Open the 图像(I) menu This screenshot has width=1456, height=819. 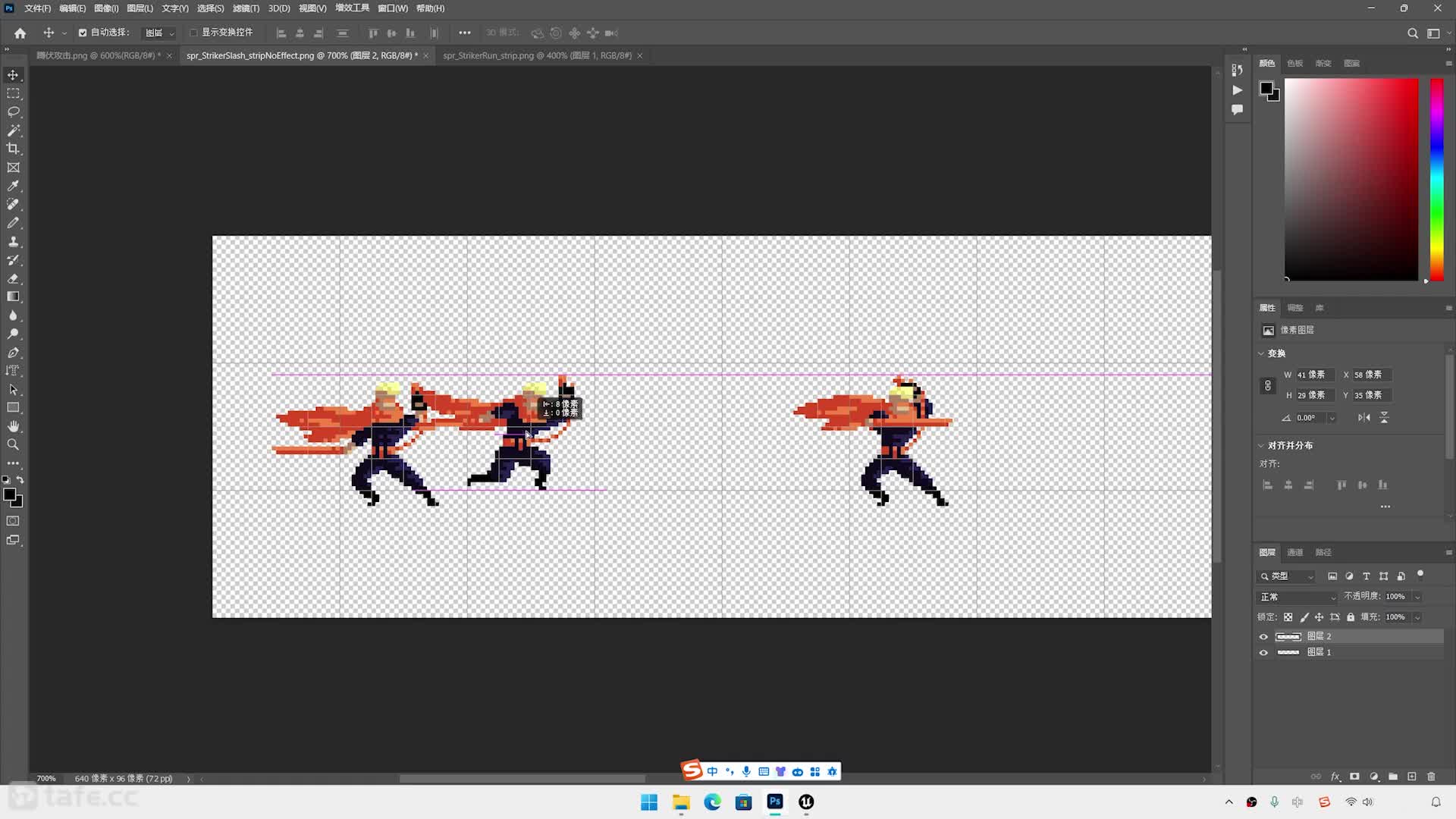(x=106, y=8)
